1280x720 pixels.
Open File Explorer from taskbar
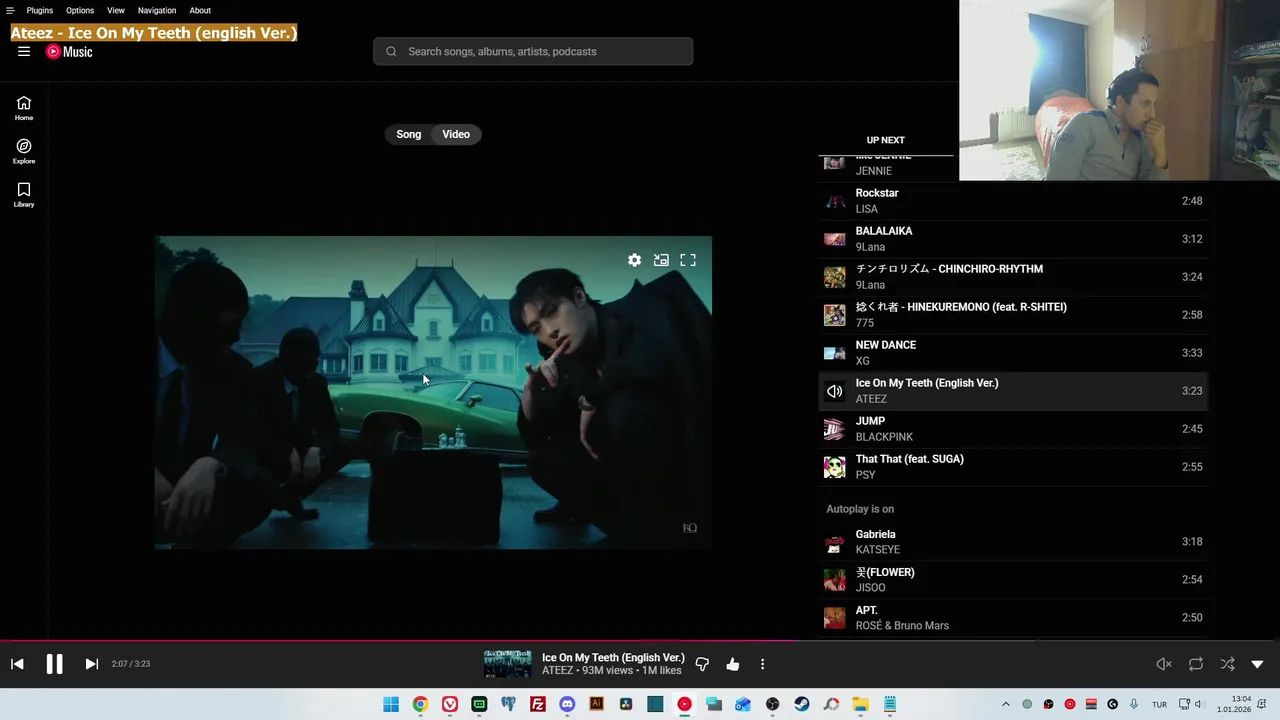point(860,704)
